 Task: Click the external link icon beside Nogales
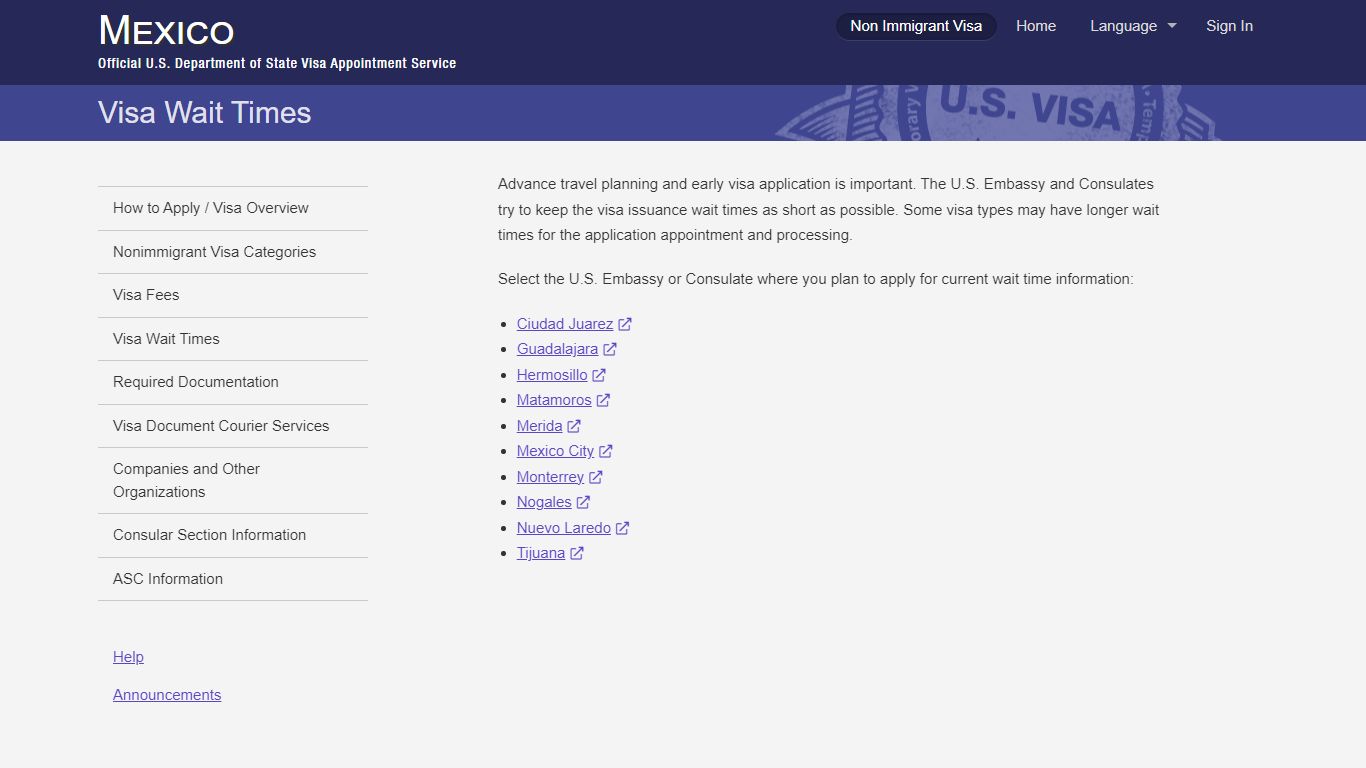coord(583,502)
